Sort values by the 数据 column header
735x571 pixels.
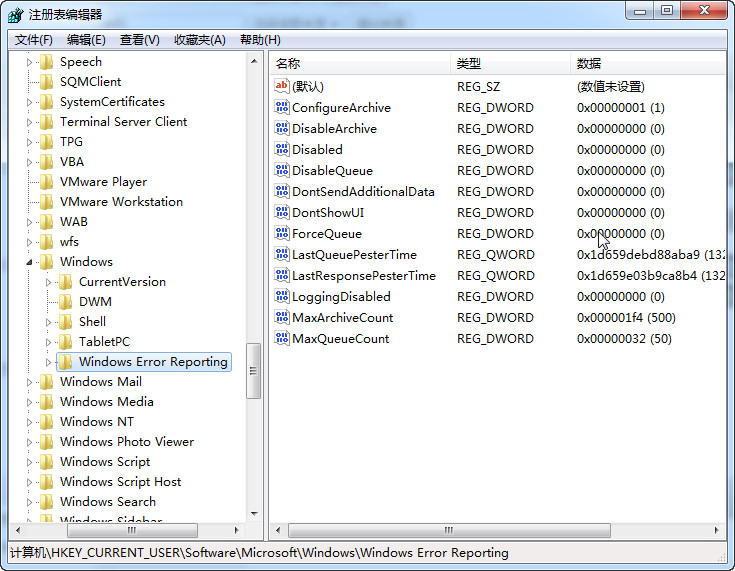pos(648,63)
